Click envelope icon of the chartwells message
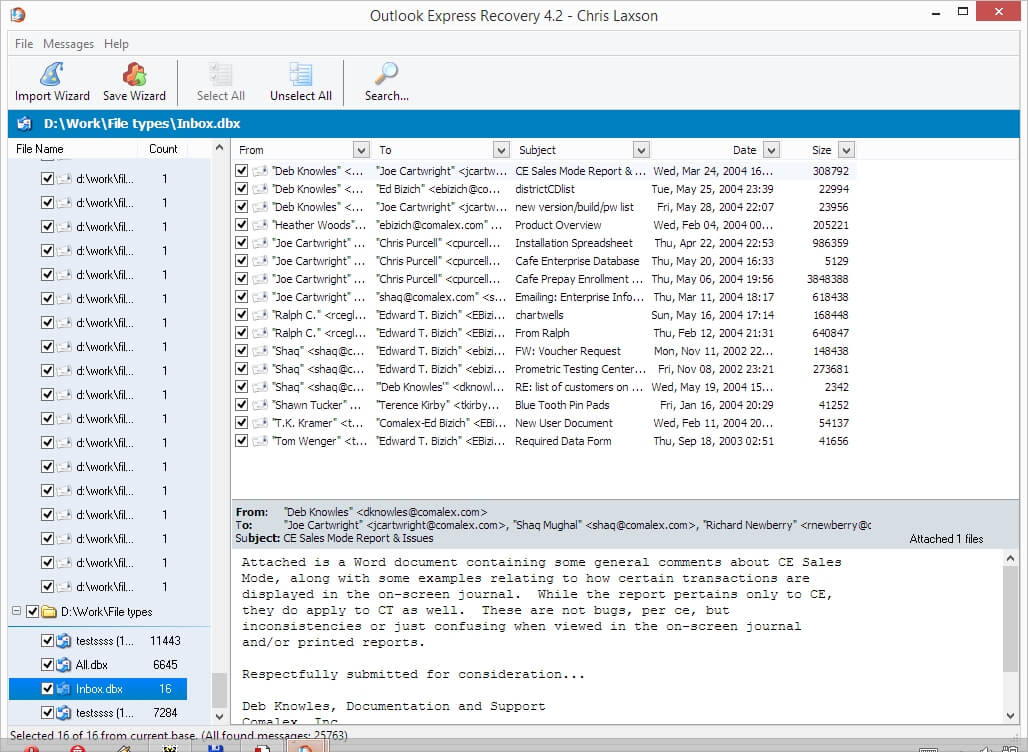 pos(260,315)
